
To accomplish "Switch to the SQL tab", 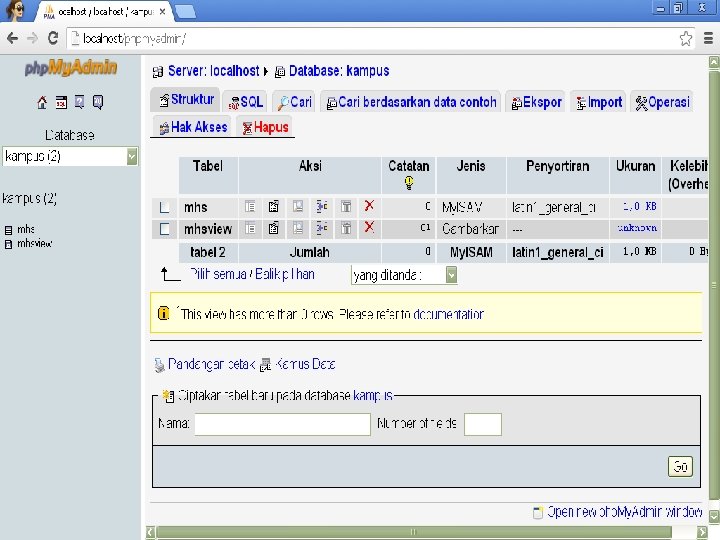I will pos(246,102).
